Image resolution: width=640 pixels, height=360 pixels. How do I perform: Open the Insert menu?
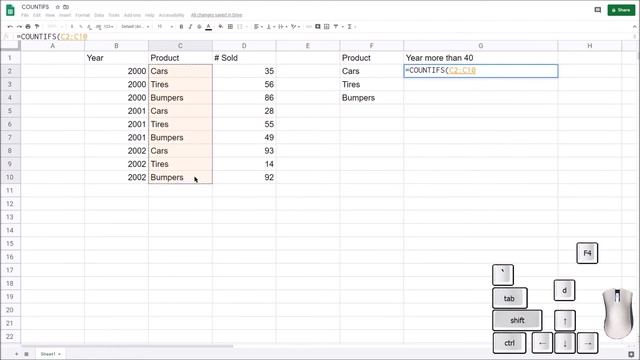[x=65, y=15]
